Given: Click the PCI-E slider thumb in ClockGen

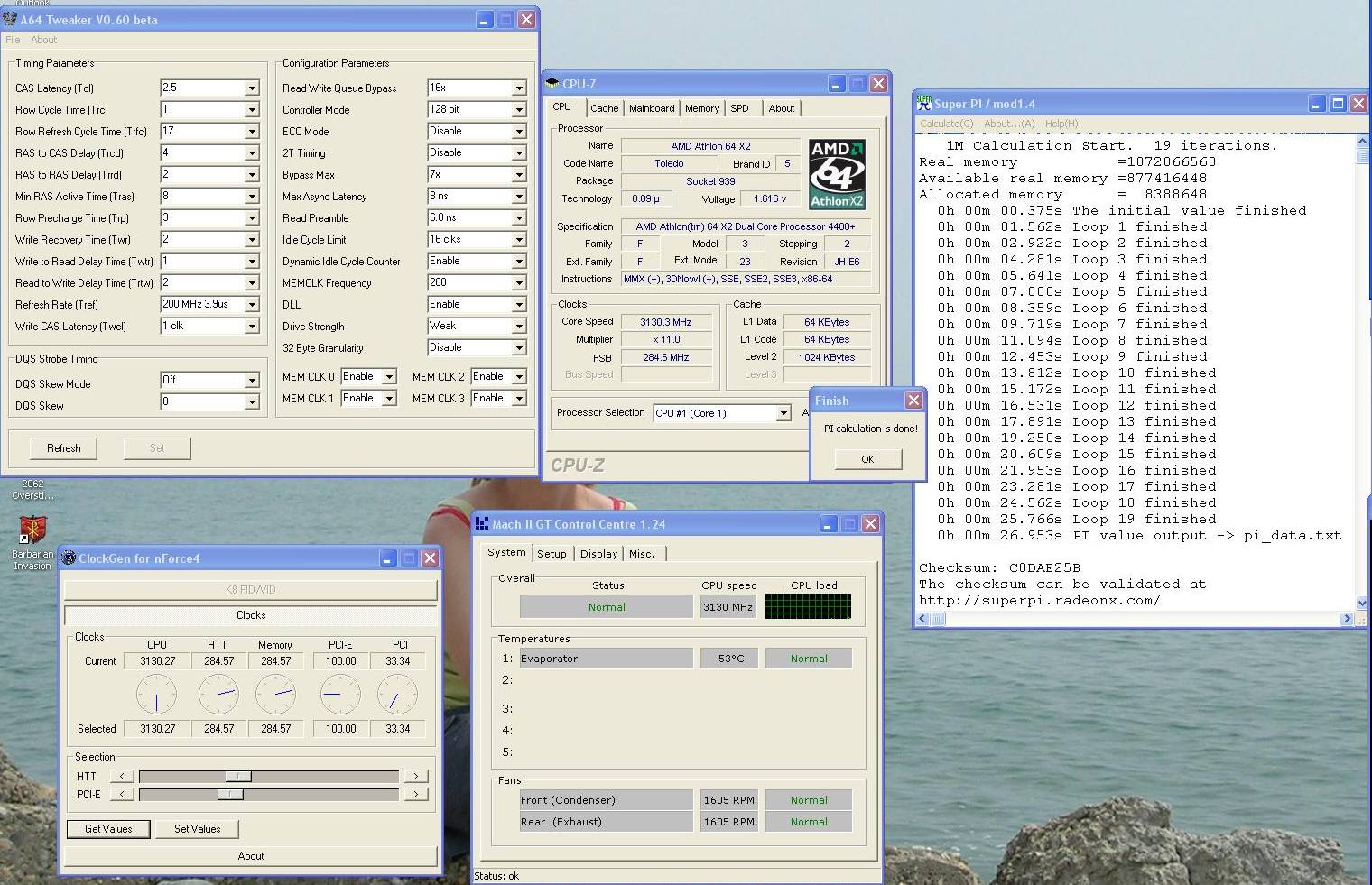Looking at the screenshot, I should click(x=230, y=795).
